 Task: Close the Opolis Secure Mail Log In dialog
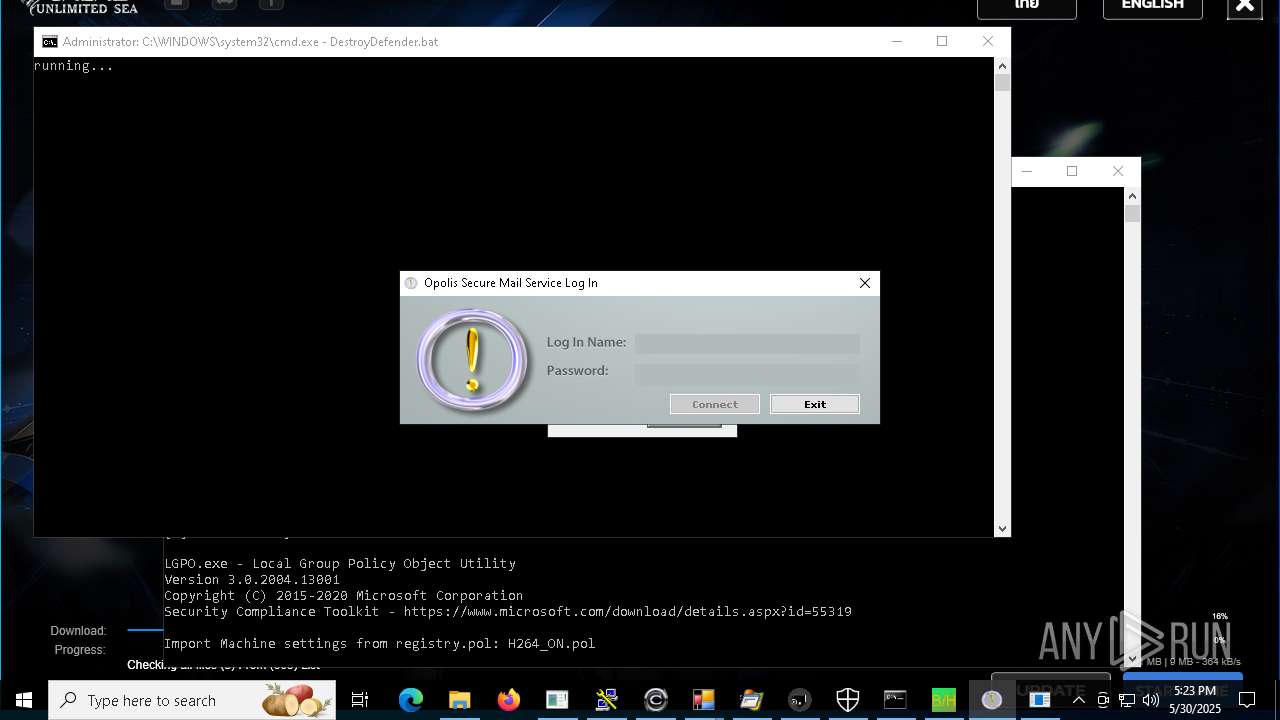(x=865, y=283)
